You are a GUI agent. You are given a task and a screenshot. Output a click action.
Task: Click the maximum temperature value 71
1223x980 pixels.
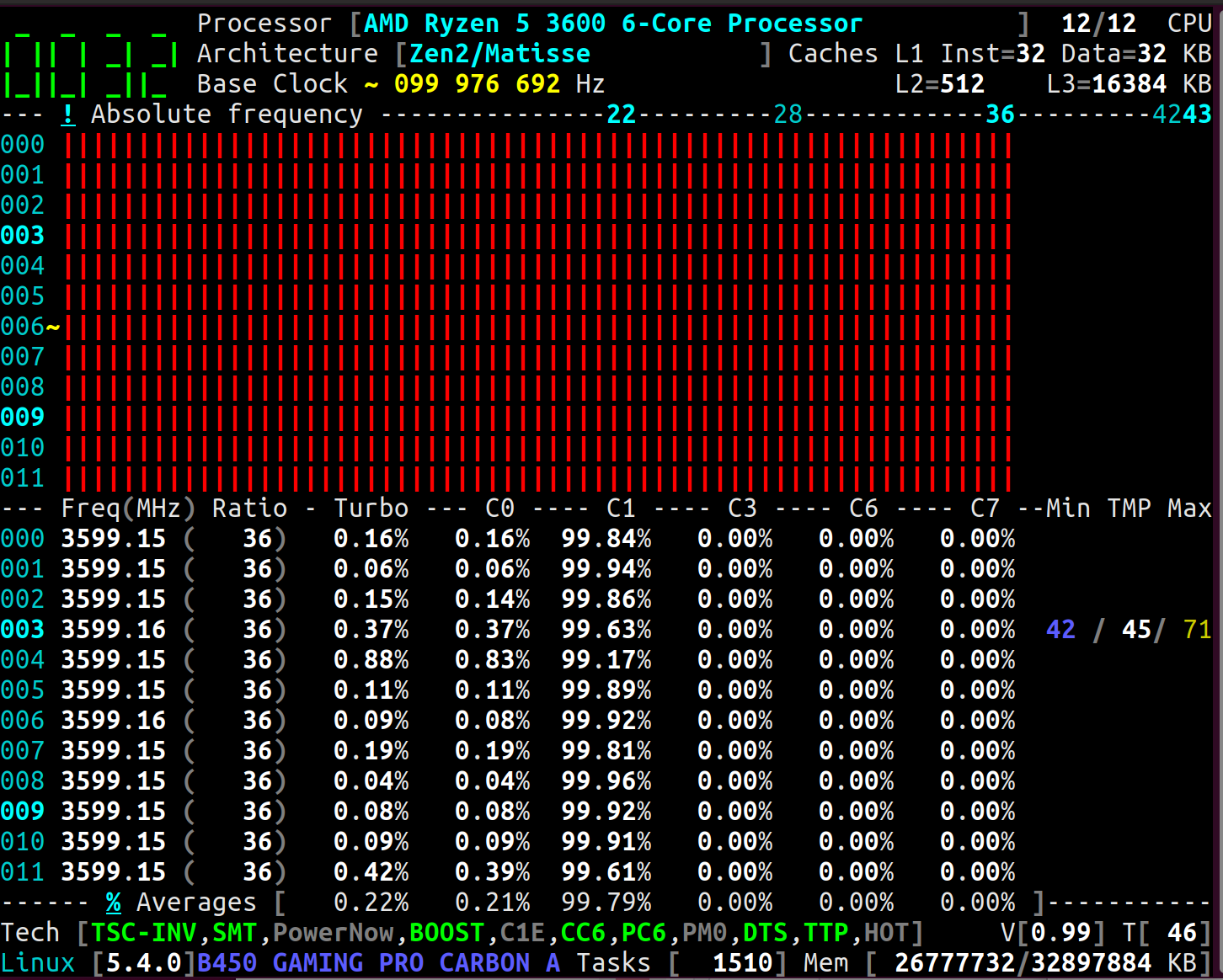pyautogui.click(x=1198, y=630)
